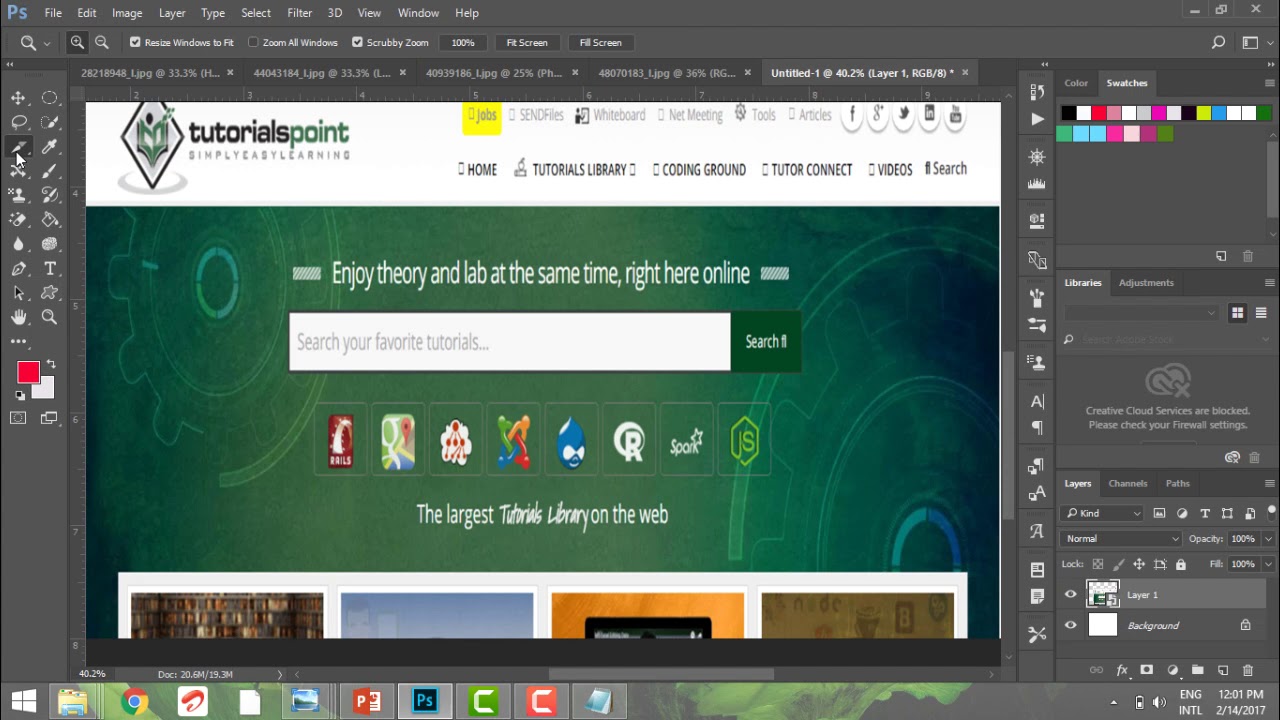Viewport: 1280px width, 720px height.
Task: Open the Layer menu
Action: (172, 13)
